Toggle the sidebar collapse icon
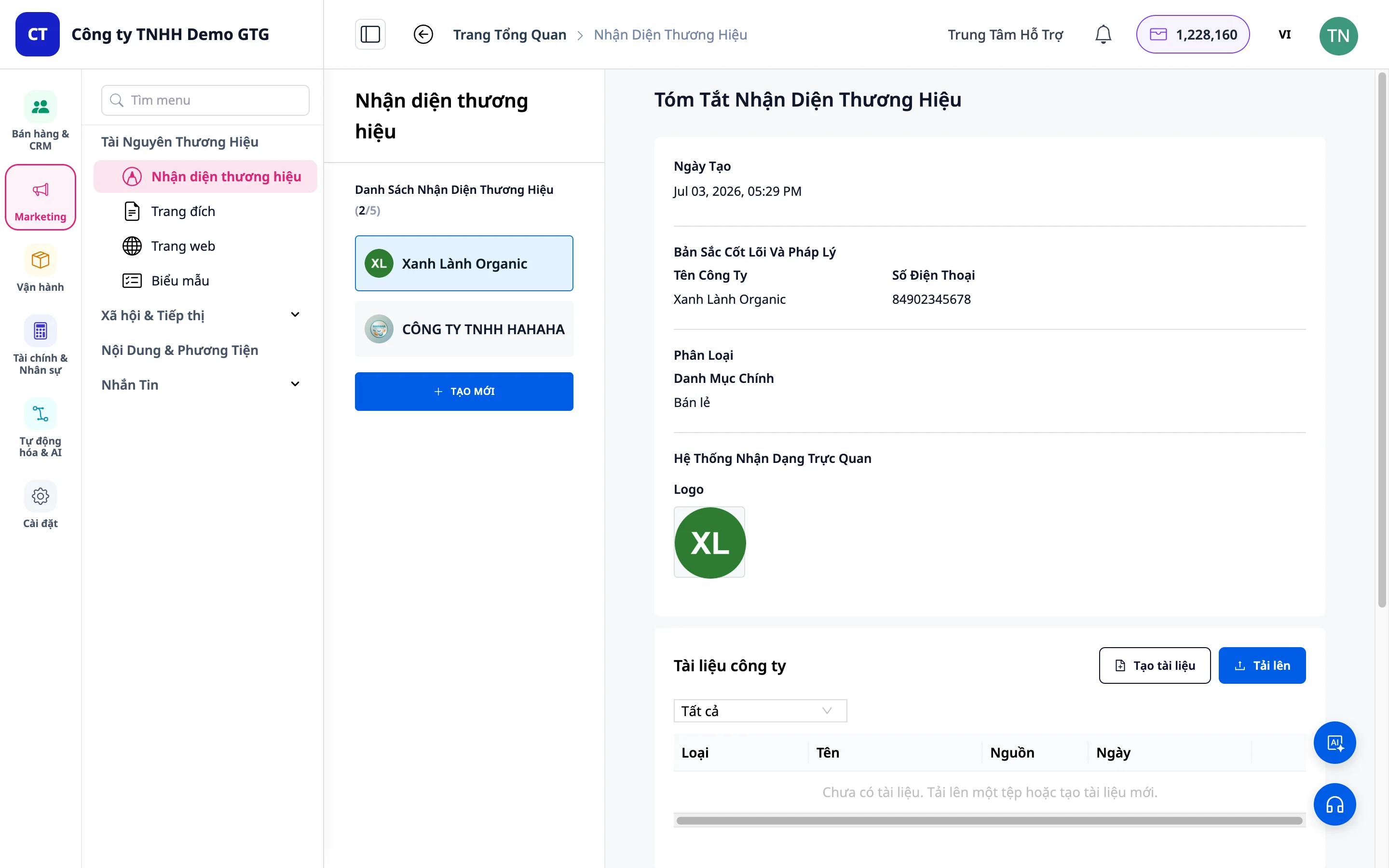The height and width of the screenshot is (868, 1389). tap(370, 34)
